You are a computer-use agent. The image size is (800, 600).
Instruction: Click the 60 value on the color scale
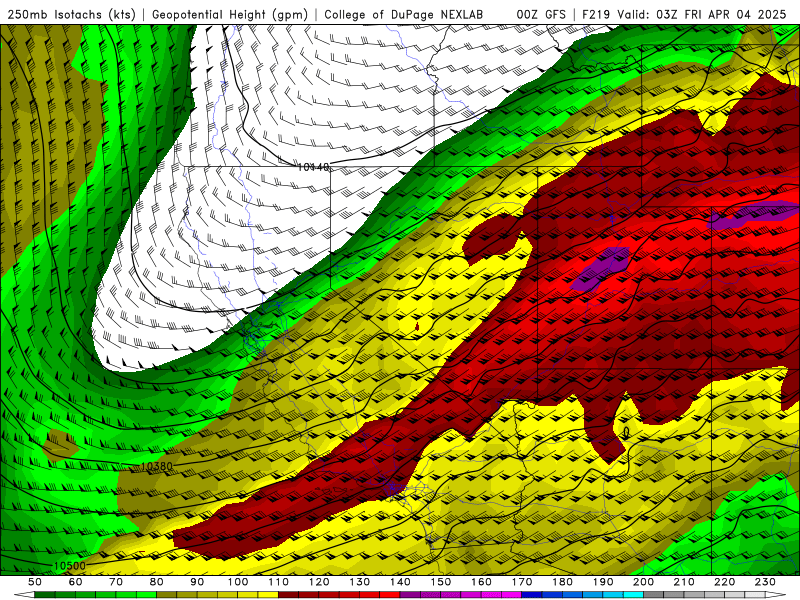(75, 582)
